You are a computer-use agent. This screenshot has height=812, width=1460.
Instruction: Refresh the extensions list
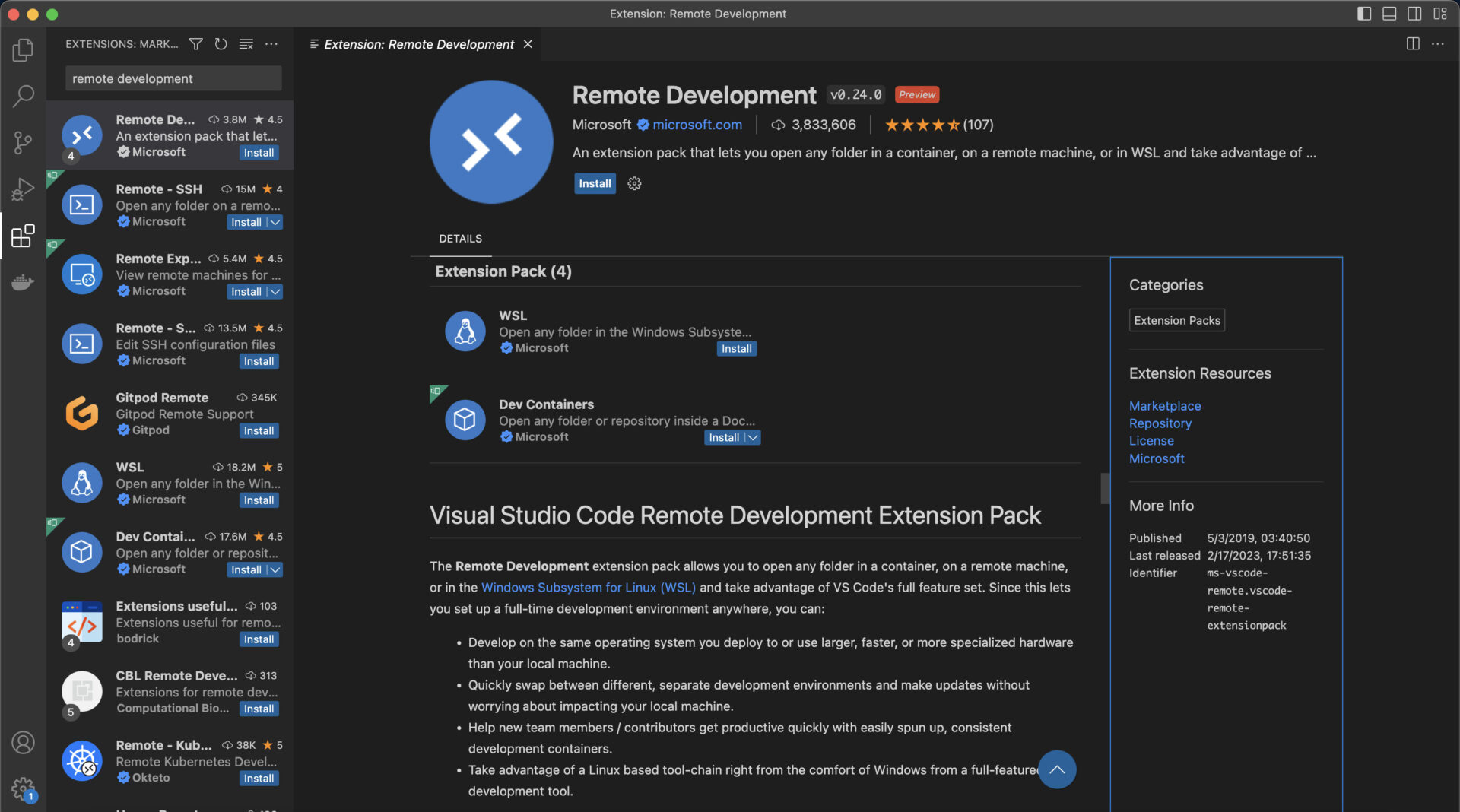pos(221,44)
